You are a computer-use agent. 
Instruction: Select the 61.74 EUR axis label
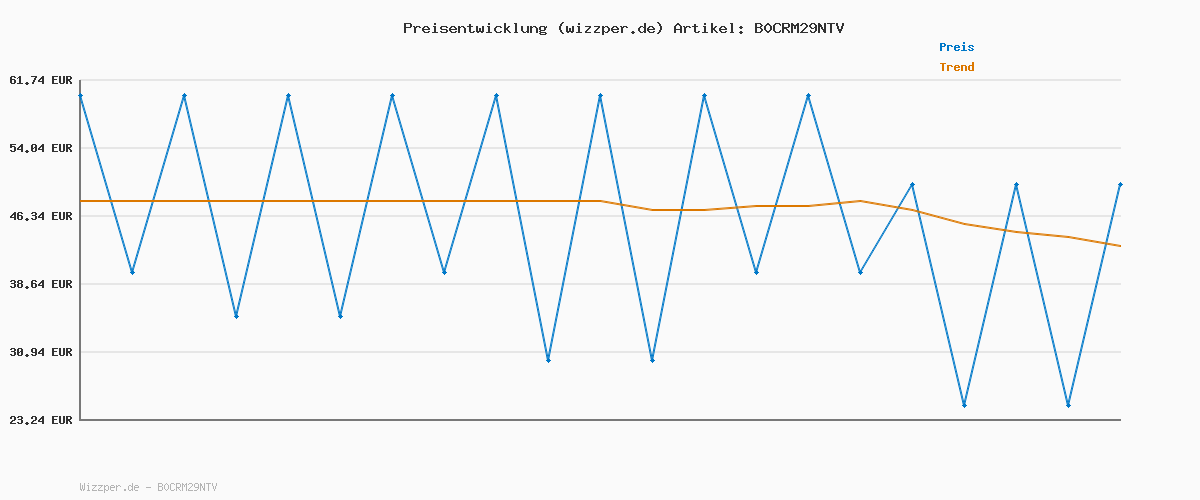point(41,80)
